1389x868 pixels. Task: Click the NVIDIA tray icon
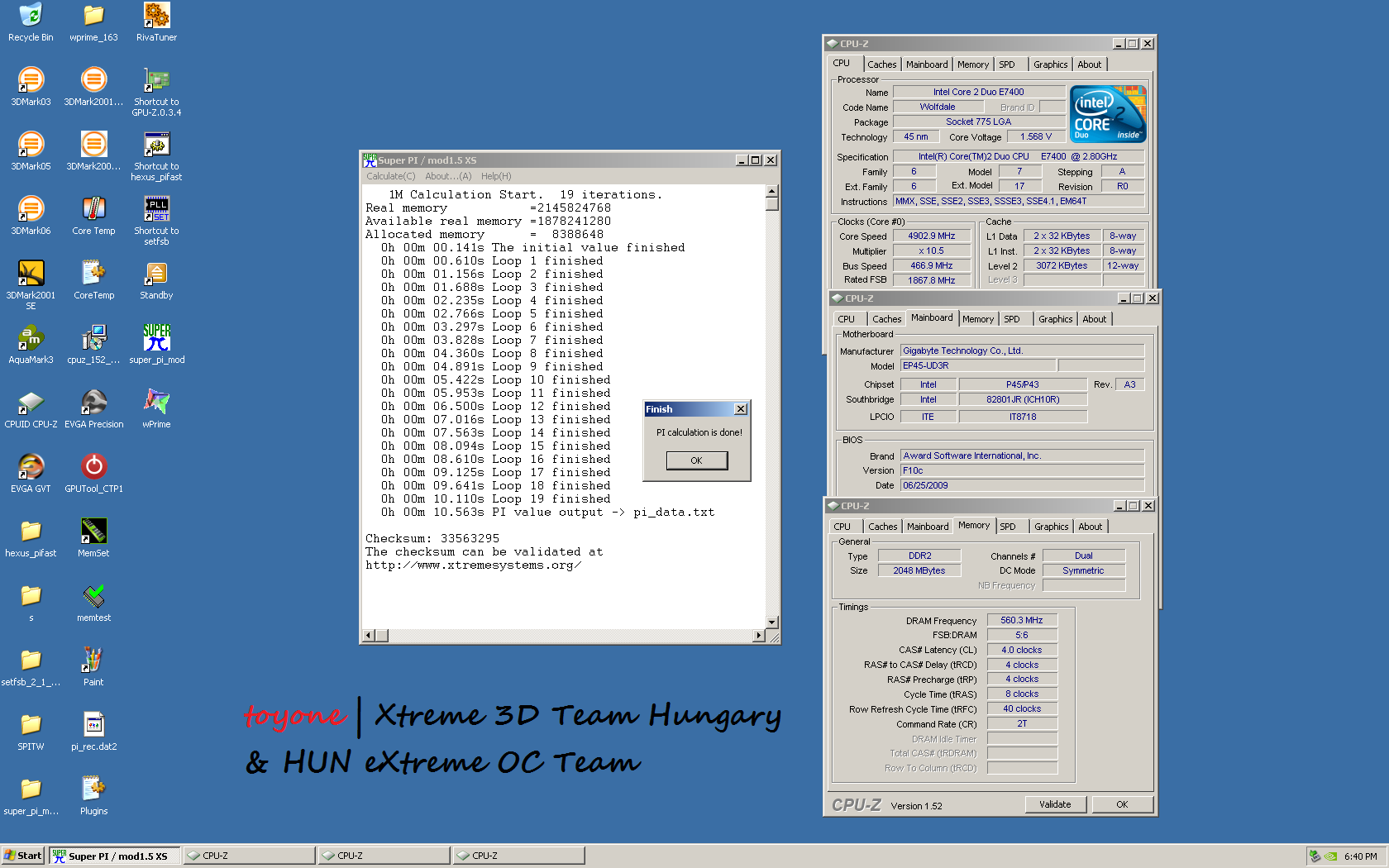(1330, 856)
